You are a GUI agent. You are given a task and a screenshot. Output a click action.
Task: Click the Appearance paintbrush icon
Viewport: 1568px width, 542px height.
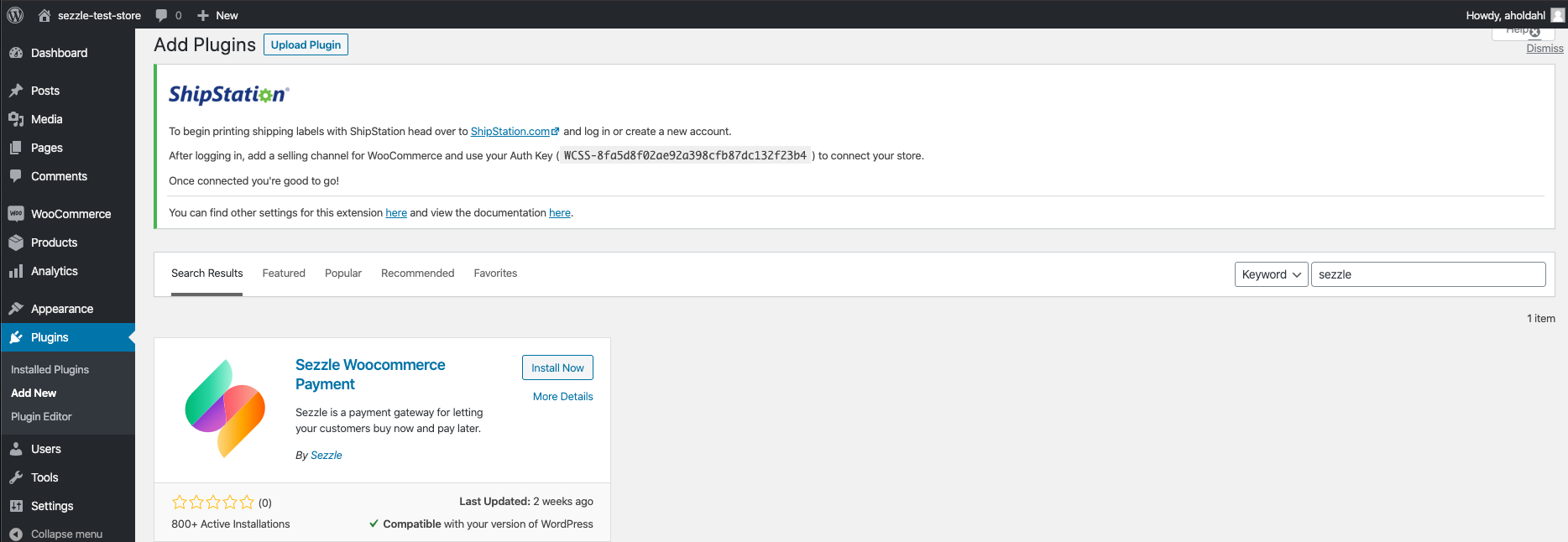pos(16,309)
